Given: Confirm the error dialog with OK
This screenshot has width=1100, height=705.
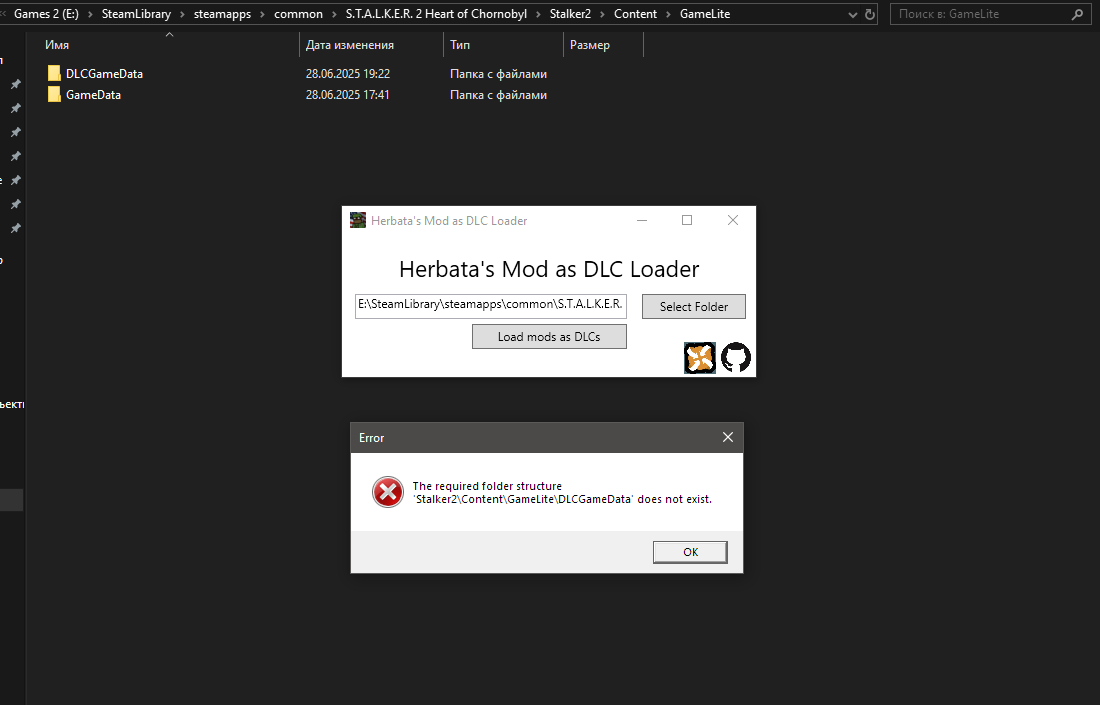Looking at the screenshot, I should 690,552.
